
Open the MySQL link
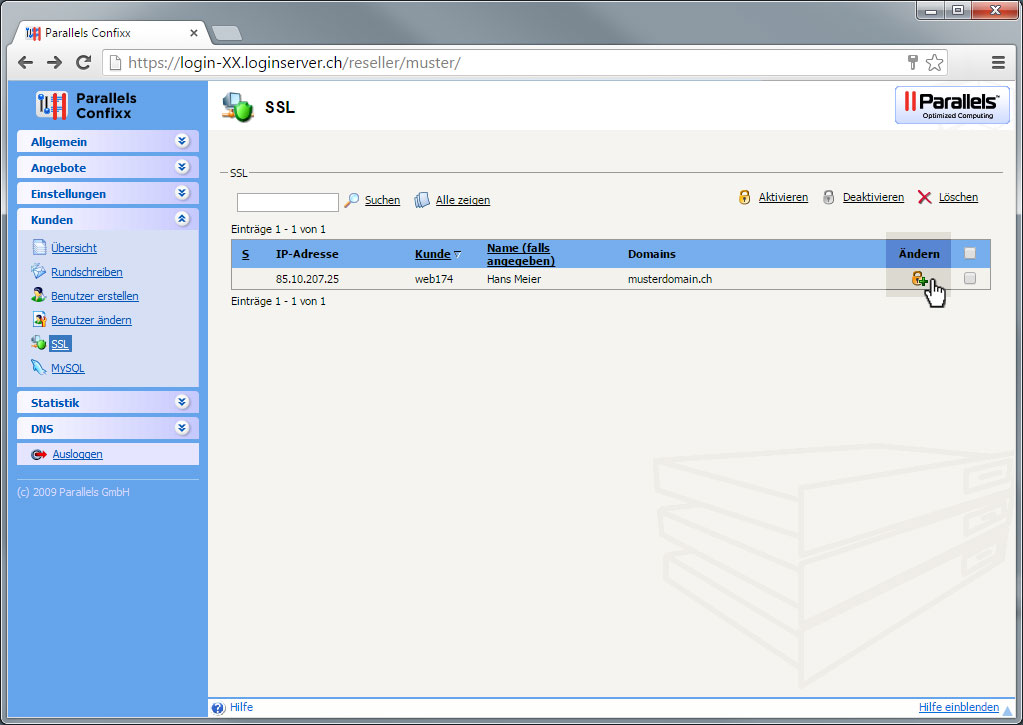pos(68,368)
